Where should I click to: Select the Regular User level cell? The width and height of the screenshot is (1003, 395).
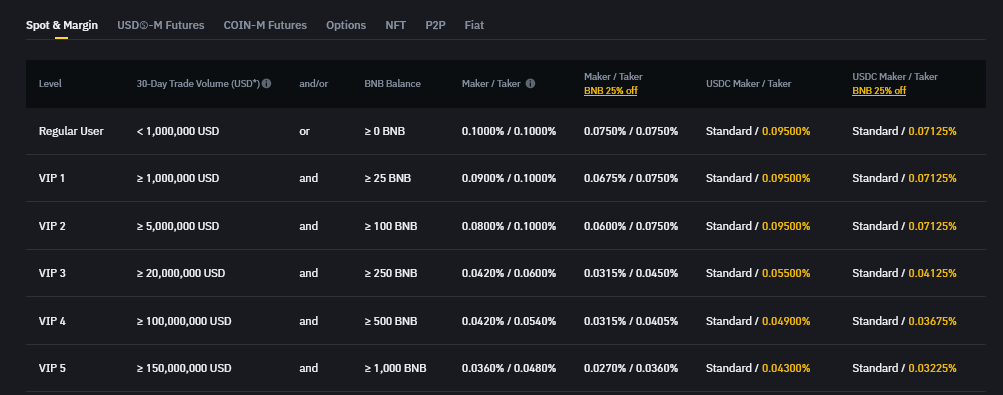click(x=71, y=131)
